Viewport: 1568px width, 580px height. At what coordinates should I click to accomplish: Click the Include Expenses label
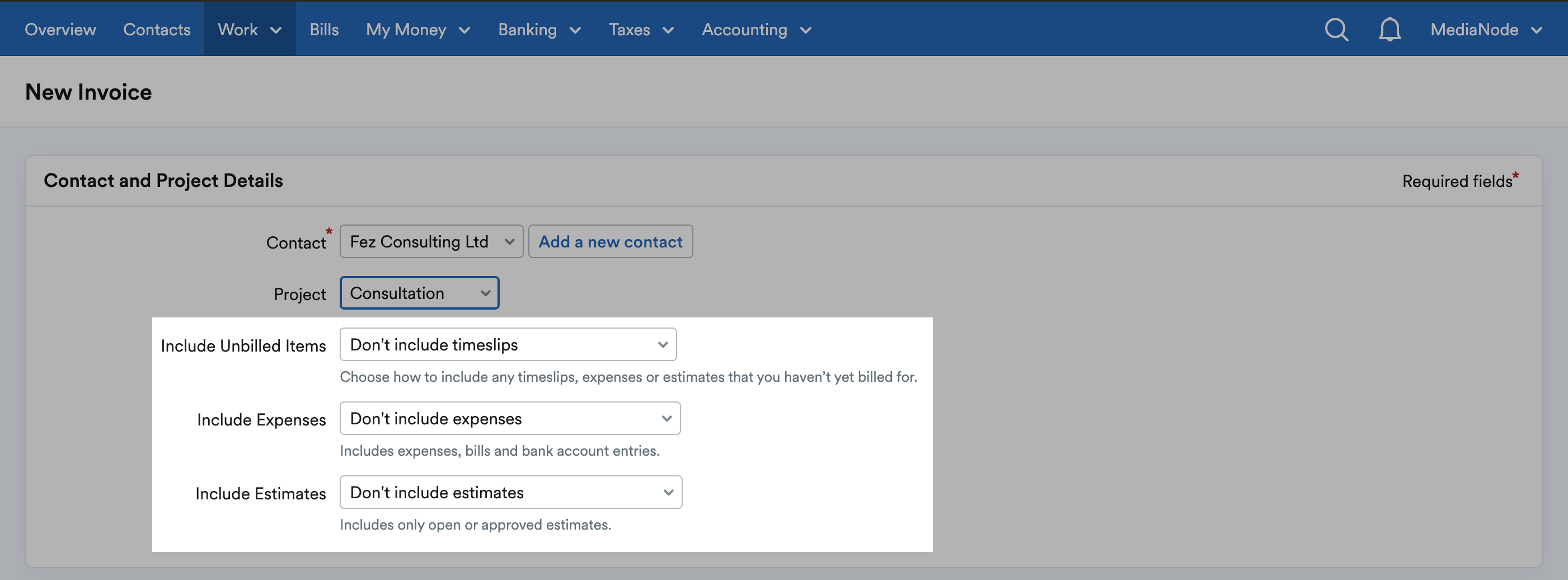[x=261, y=419]
